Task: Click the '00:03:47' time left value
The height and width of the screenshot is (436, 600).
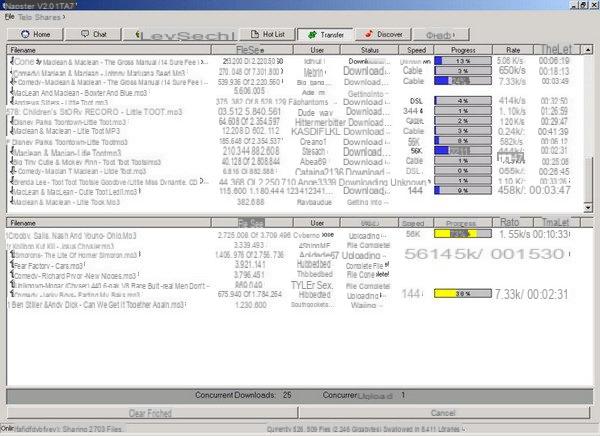Action: point(550,190)
